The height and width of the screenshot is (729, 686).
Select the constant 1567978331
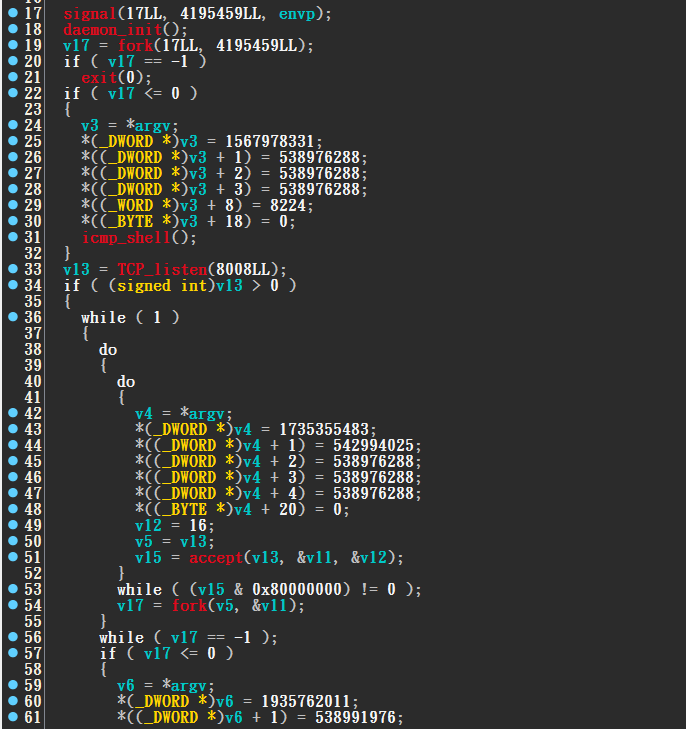pos(270,141)
